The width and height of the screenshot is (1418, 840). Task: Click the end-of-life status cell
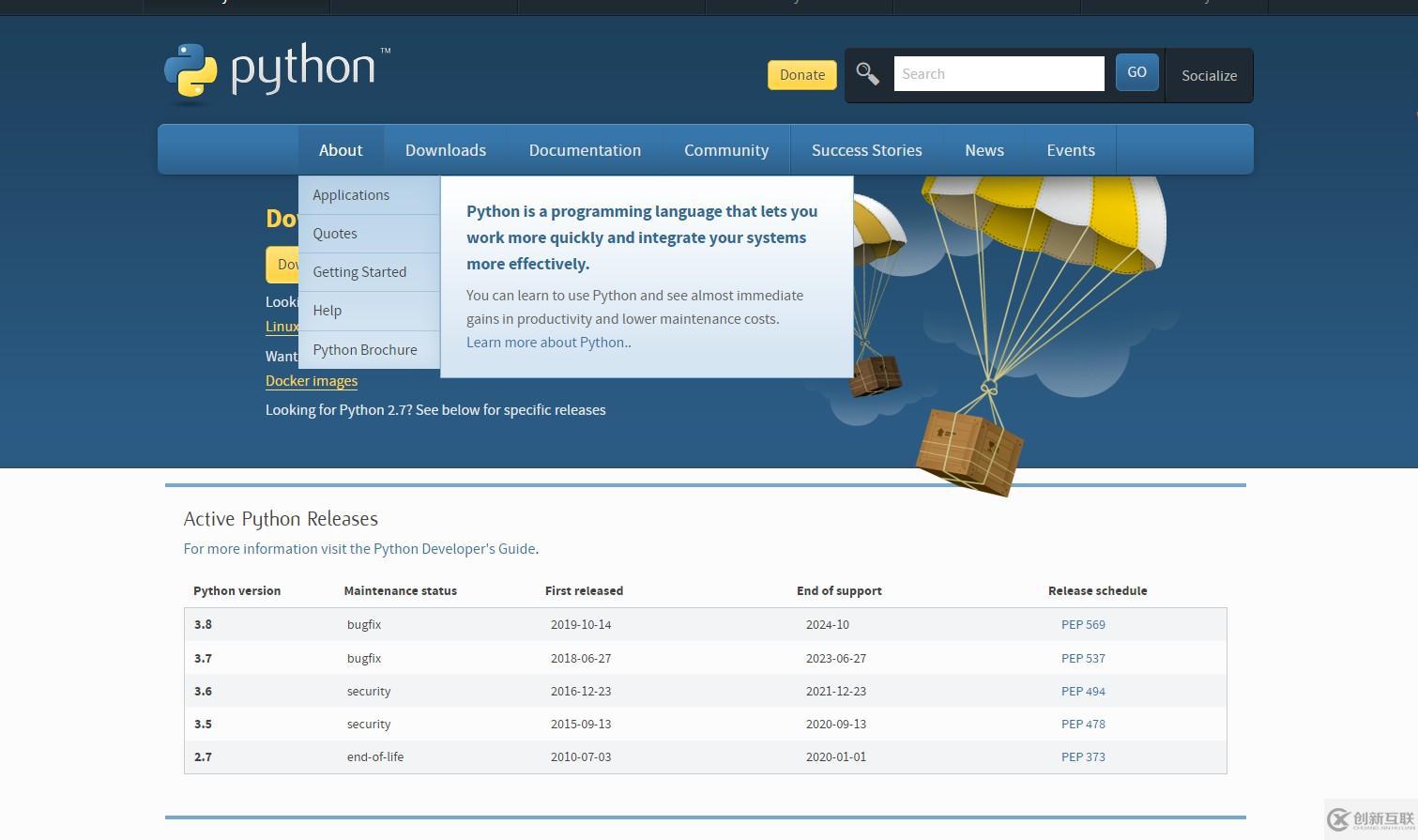coord(375,756)
